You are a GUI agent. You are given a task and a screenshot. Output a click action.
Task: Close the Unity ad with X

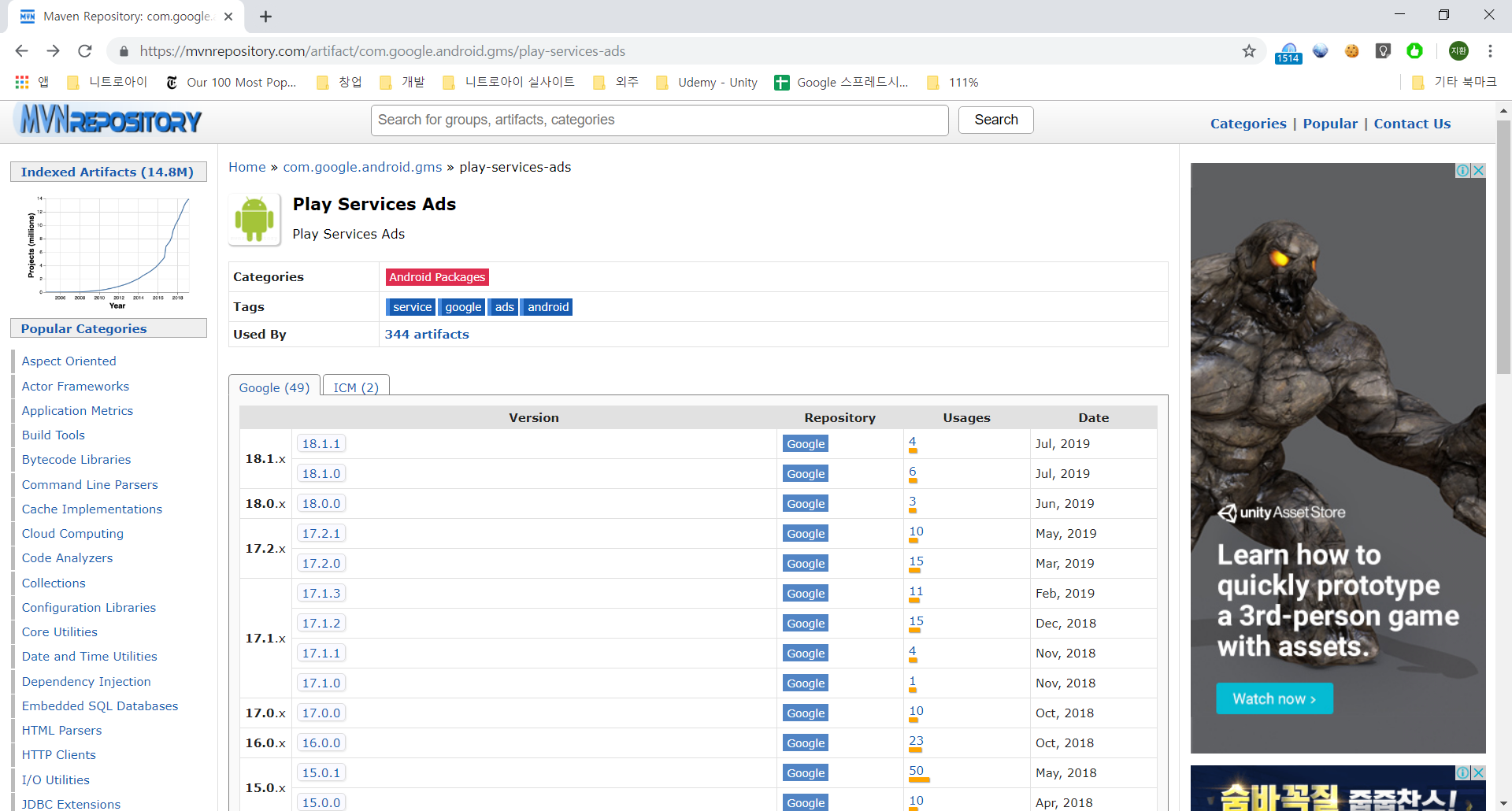(1479, 171)
